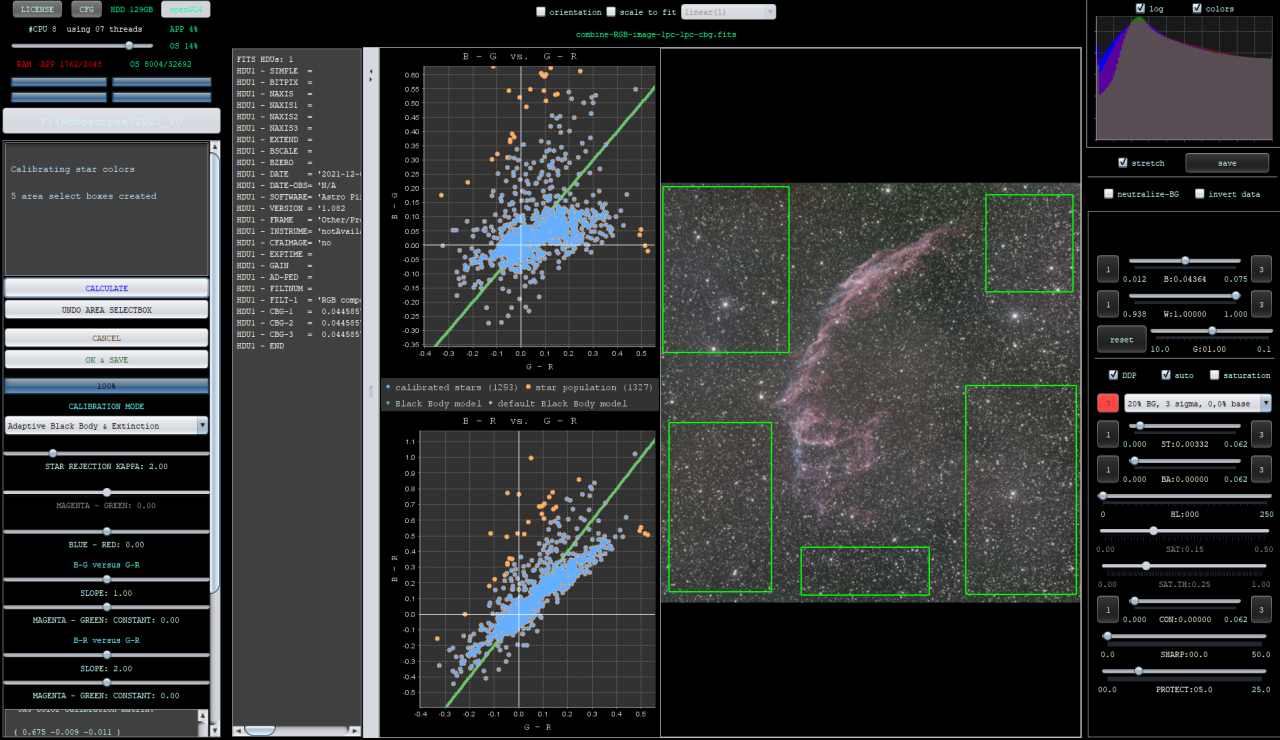Open the 20% BG, 3 sigma preset dropdown

pos(1198,403)
